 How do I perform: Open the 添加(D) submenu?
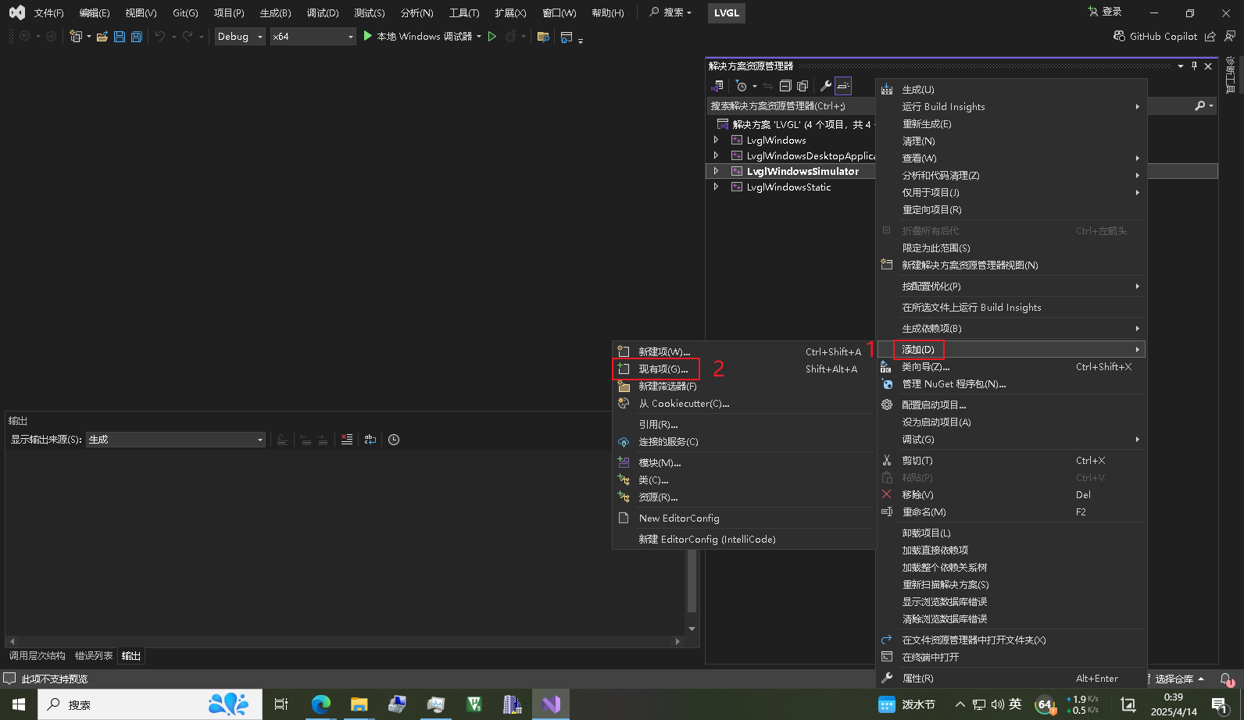click(x=1010, y=349)
